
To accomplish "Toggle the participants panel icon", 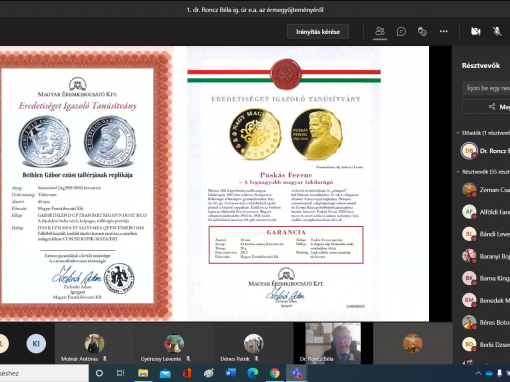I will tap(380, 31).
